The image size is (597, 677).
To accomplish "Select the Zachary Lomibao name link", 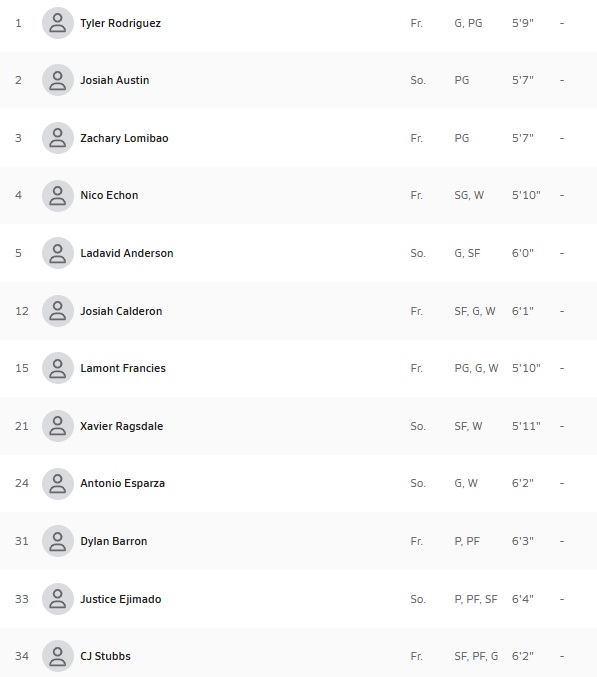I will pyautogui.click(x=124, y=138).
